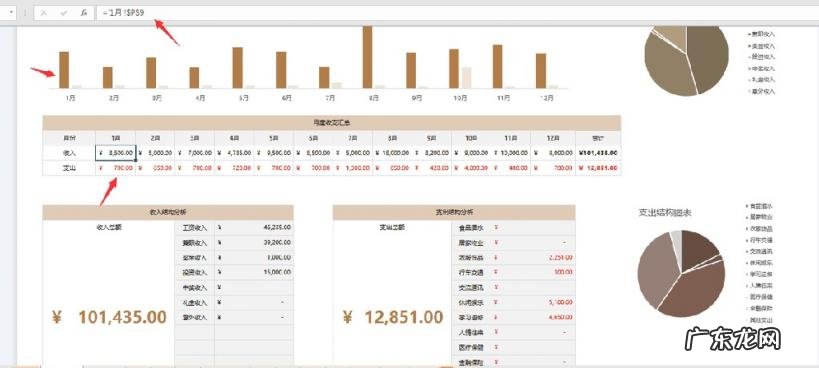Select the 10月 income cell ¥9,000.00
The width and height of the screenshot is (819, 368).
471,153
